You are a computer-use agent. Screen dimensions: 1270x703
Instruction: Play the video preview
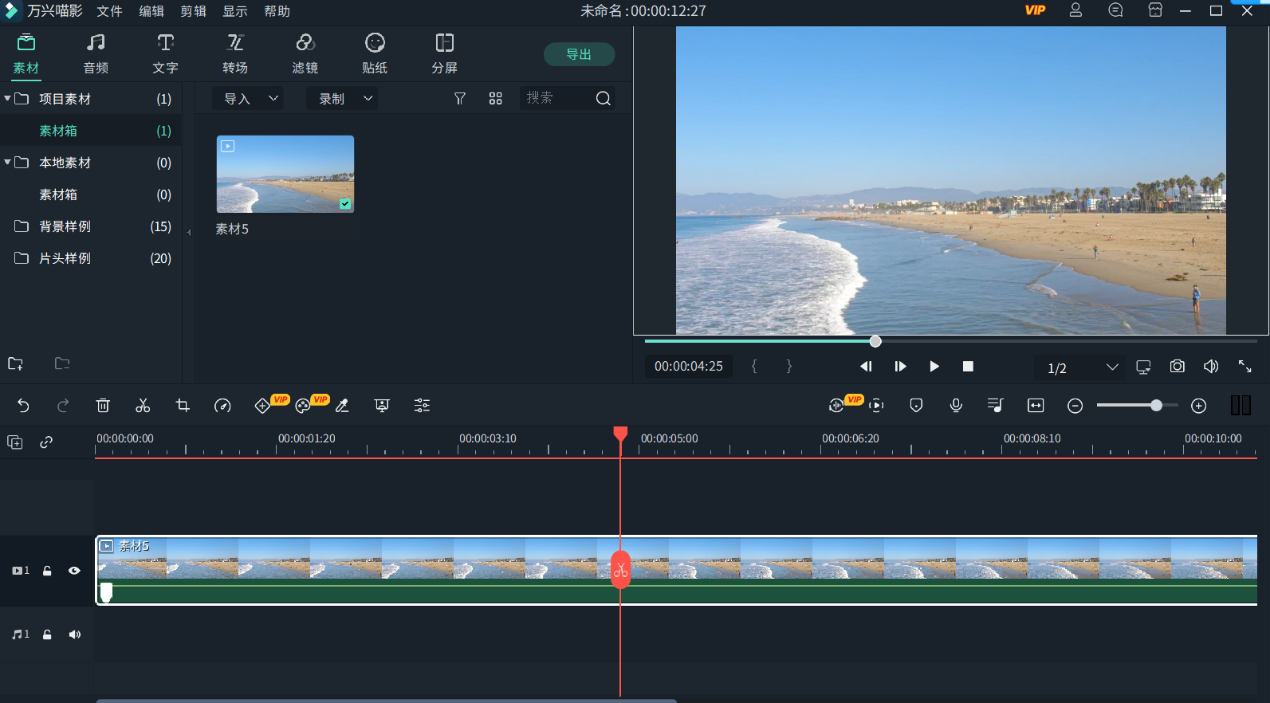tap(934, 367)
